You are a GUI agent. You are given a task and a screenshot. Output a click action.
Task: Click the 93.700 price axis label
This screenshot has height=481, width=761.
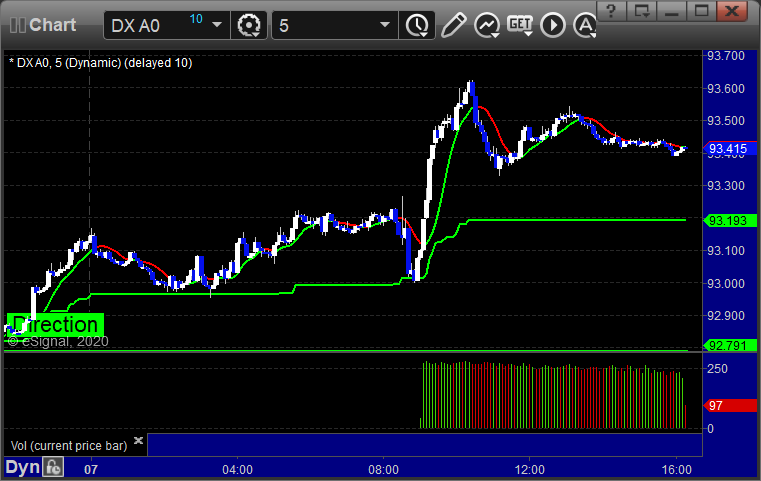[726, 56]
